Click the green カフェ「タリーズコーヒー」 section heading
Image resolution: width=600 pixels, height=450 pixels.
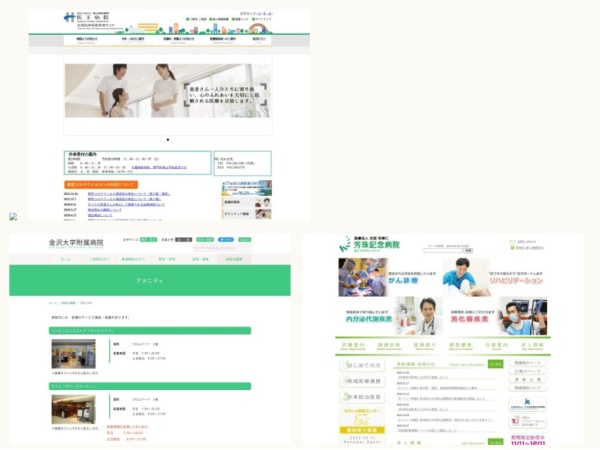tap(150, 386)
